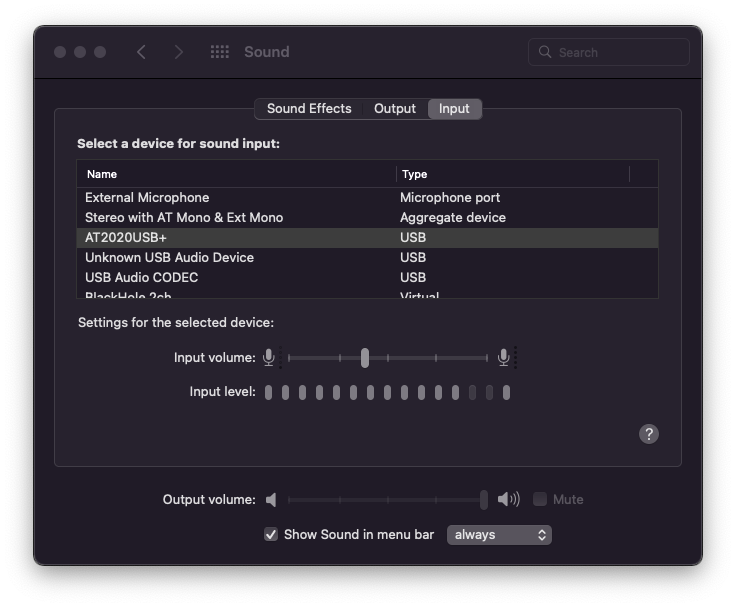Screen dimensions: 736x607
Task: Select the BlackHole 2ch device
Action: point(368,294)
